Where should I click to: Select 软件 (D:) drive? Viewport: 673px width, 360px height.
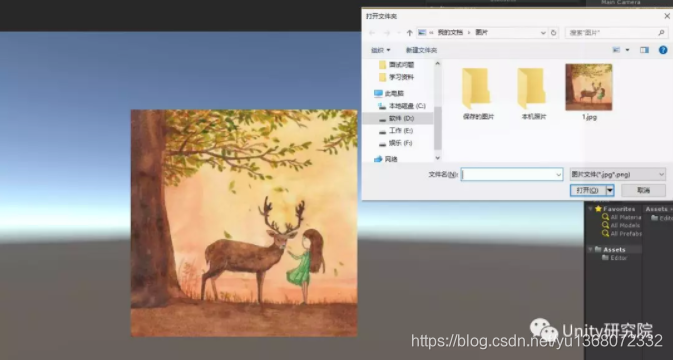click(x=397, y=118)
